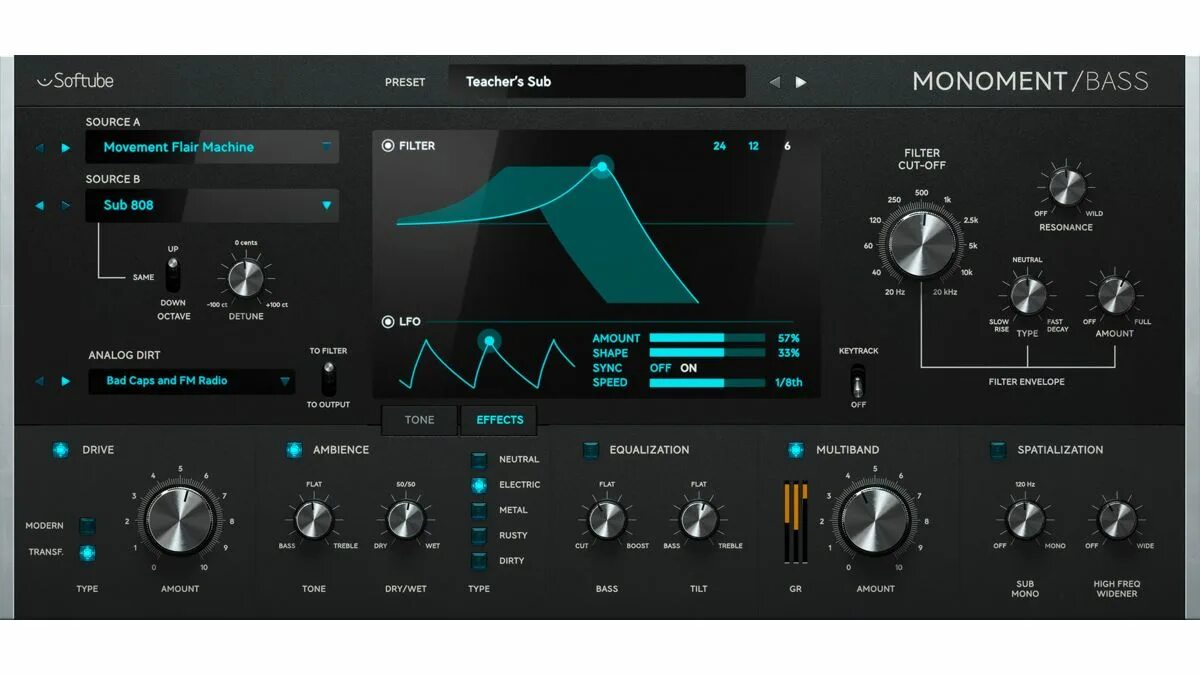Click the Equalization Bass knob

click(606, 519)
